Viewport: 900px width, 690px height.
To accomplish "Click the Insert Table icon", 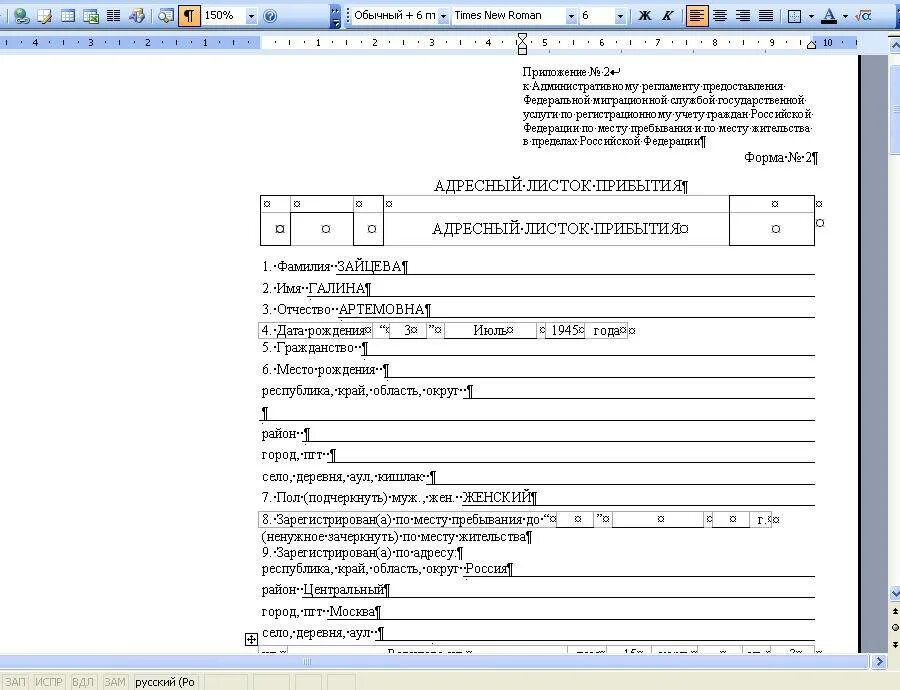I will [68, 15].
